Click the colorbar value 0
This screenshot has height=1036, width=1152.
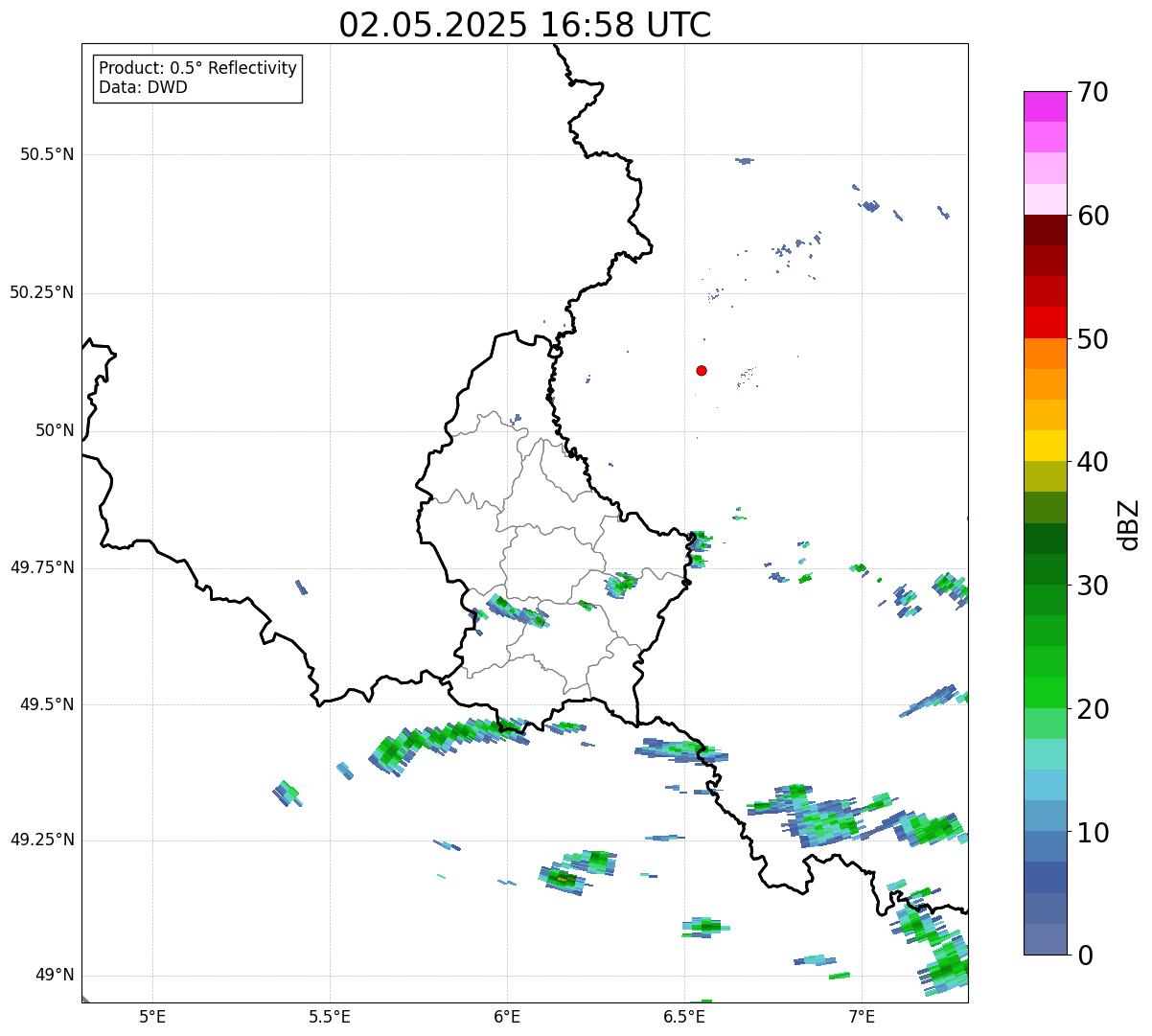(x=1085, y=955)
